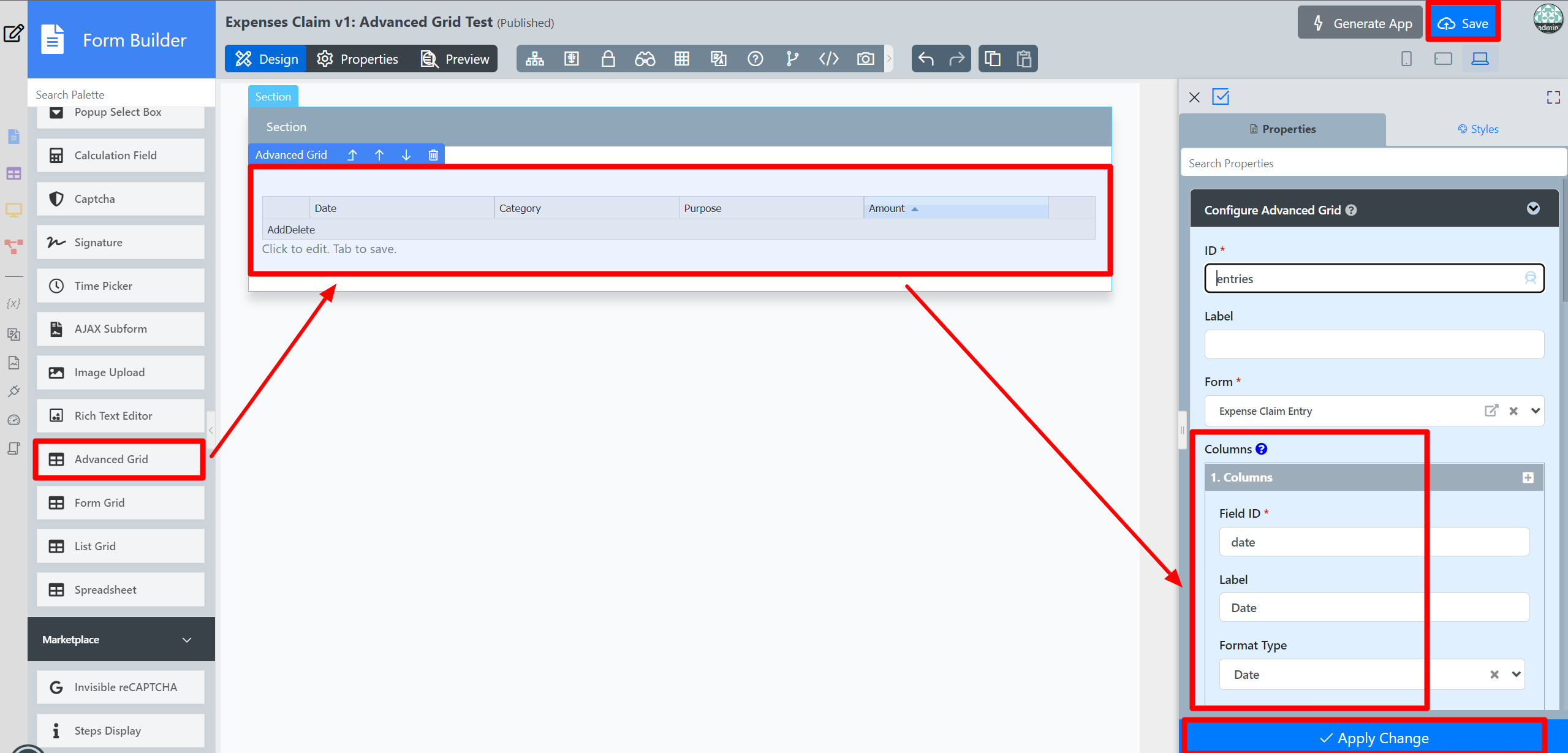The height and width of the screenshot is (753, 1568).
Task: Click the Search Properties field
Action: 1373,164
